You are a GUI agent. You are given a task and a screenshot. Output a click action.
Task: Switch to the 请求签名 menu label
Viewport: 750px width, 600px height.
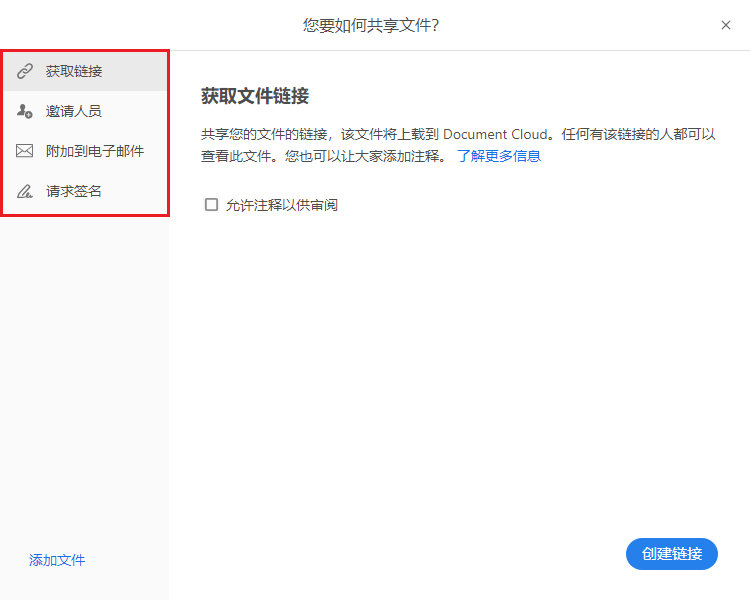point(74,191)
